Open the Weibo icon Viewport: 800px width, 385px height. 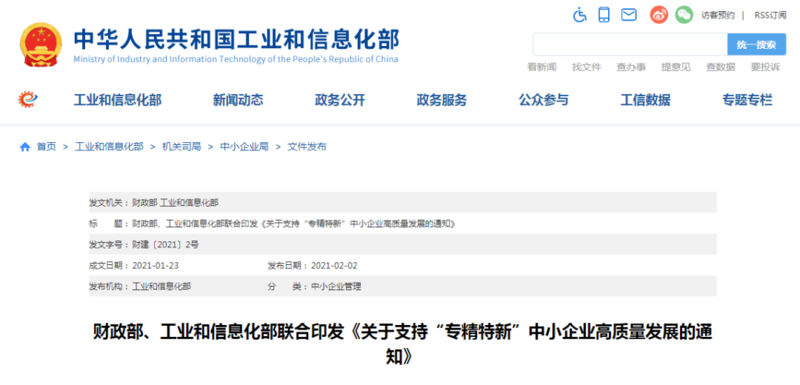coord(659,15)
